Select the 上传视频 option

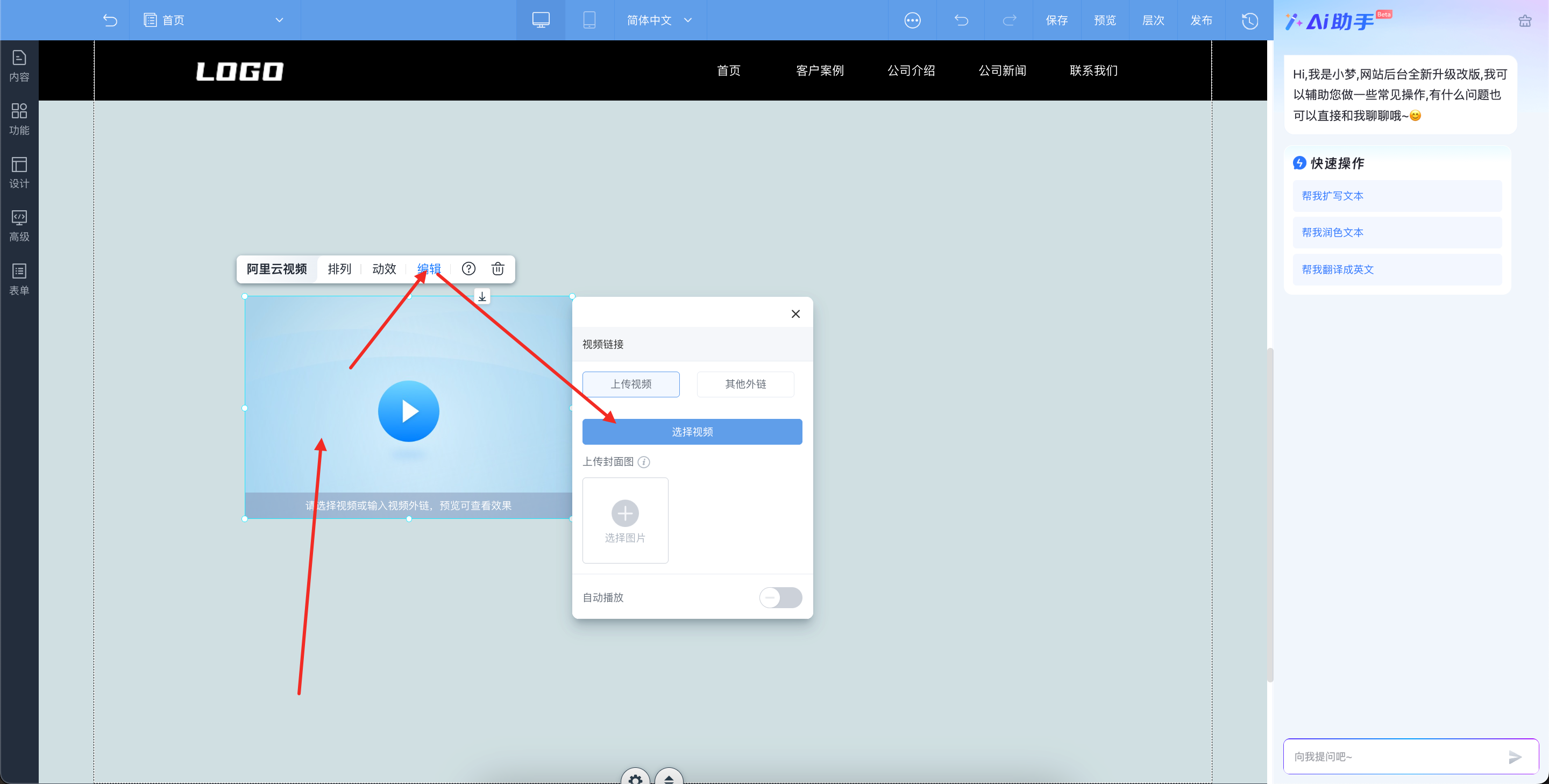(631, 384)
